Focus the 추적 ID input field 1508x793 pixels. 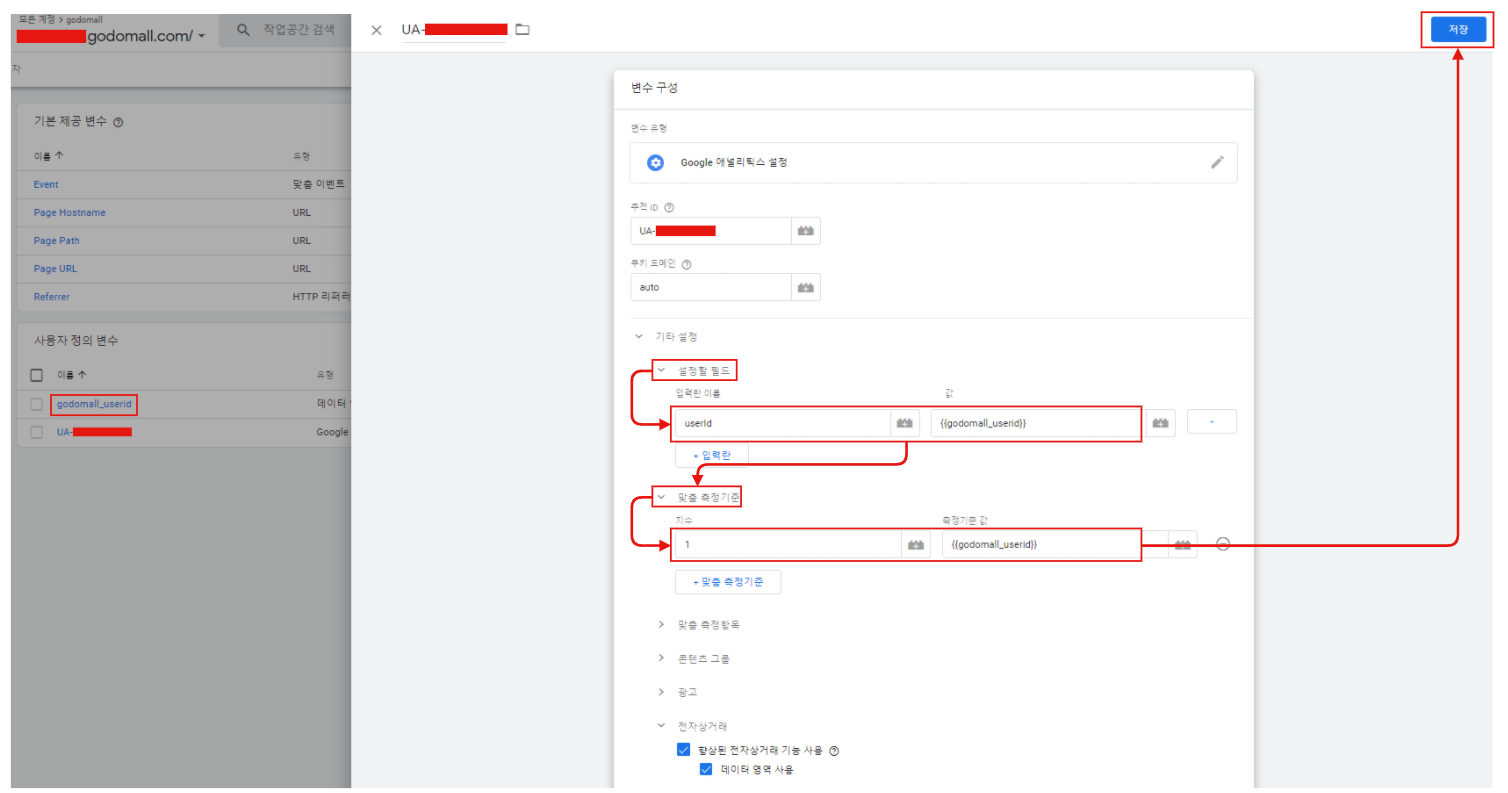[x=710, y=231]
